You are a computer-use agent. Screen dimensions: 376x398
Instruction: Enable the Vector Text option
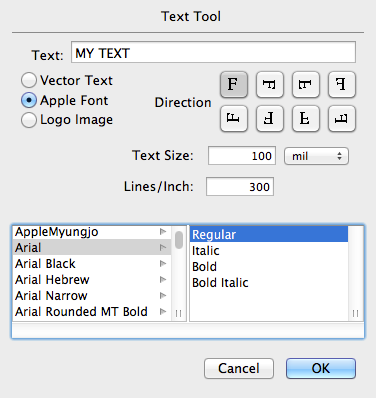point(29,80)
